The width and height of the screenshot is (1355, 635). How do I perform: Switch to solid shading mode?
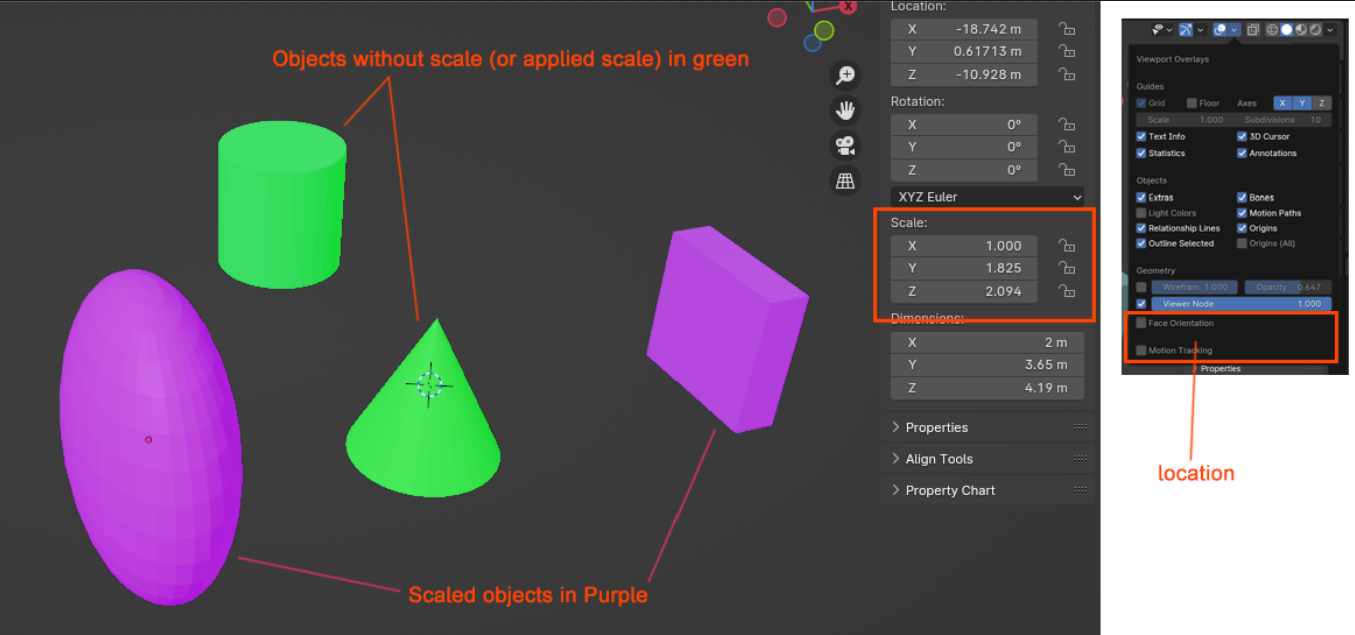coord(1286,30)
